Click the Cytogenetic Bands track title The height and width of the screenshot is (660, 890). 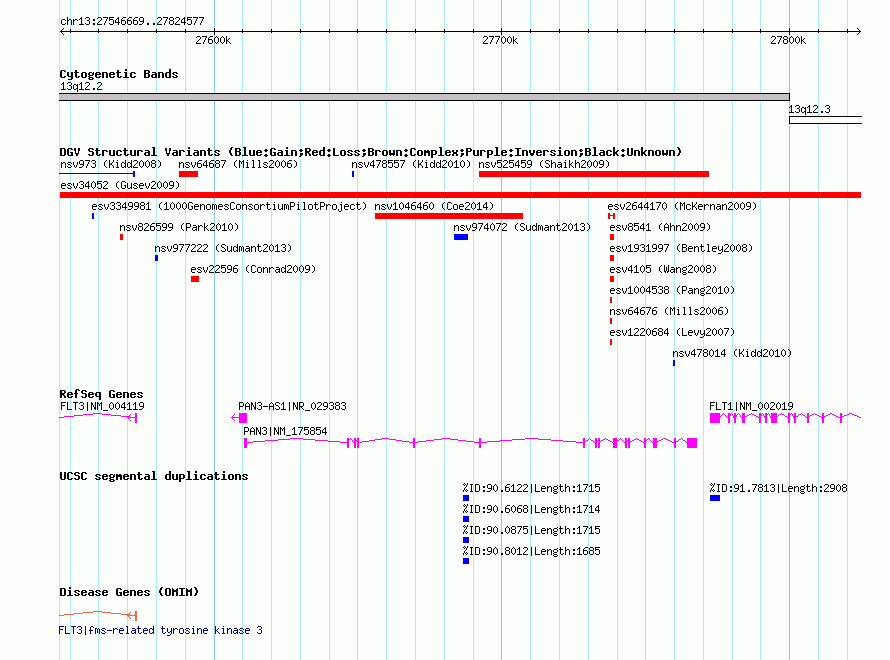pos(119,74)
